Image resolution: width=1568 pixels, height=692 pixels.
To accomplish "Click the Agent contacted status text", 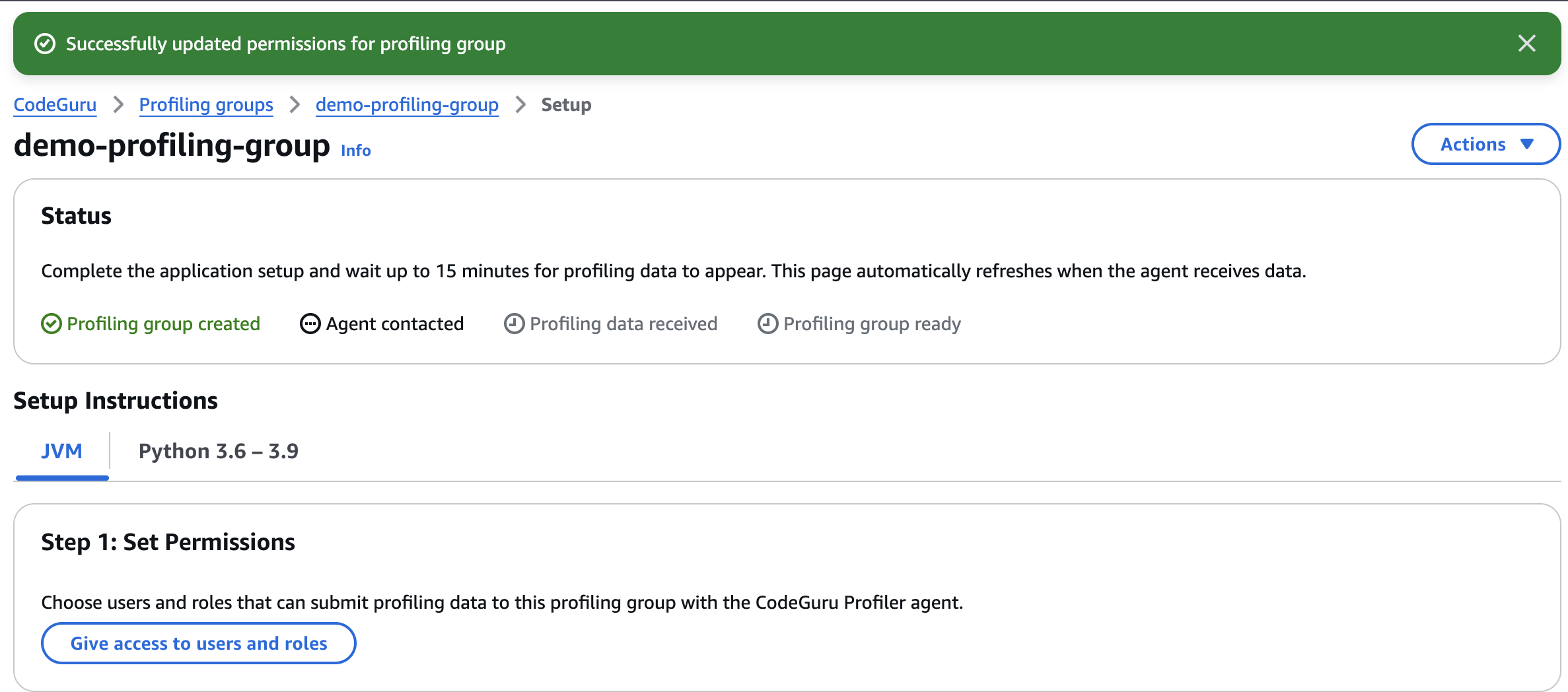I will point(395,324).
